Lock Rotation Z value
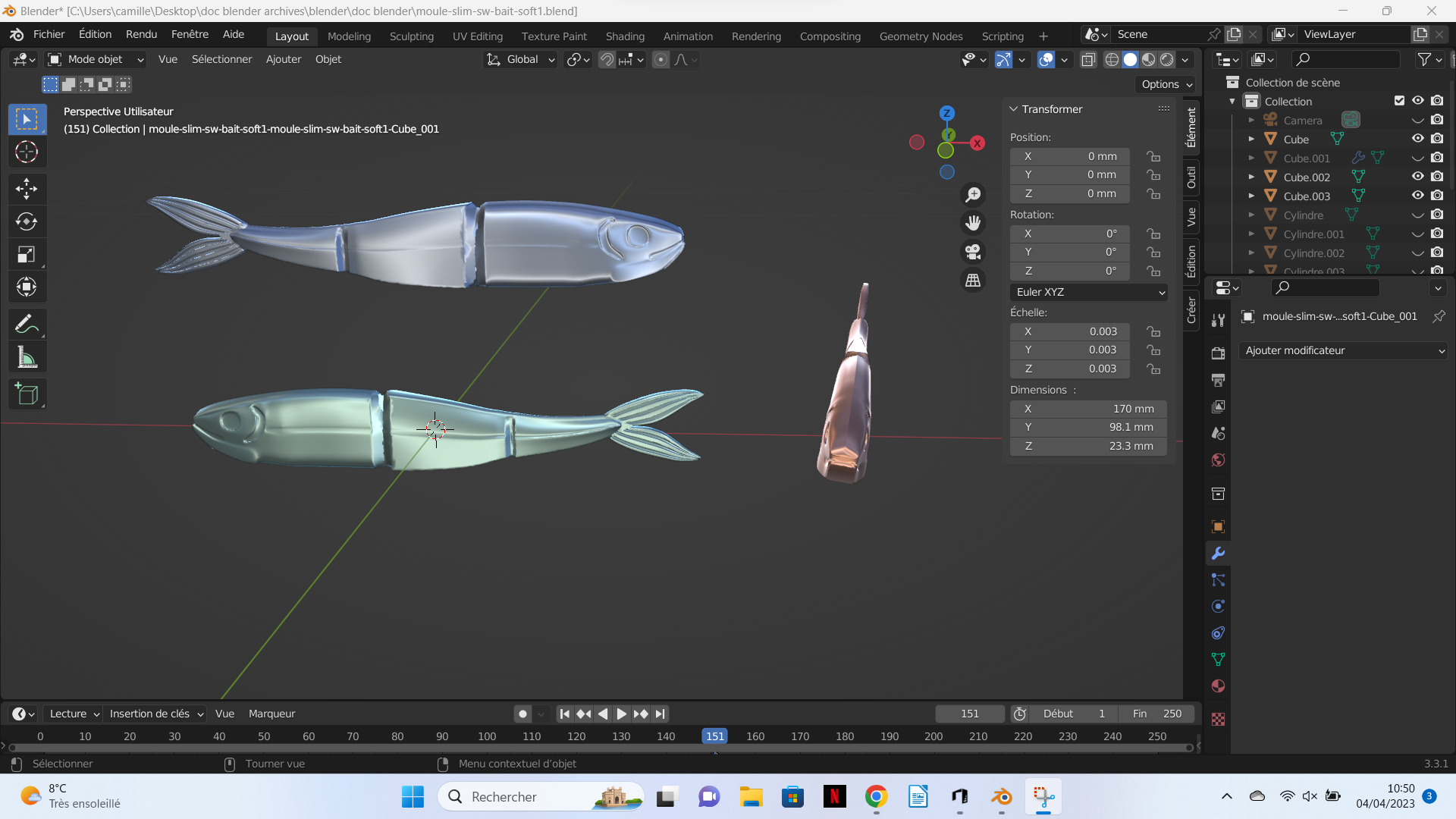Image resolution: width=1456 pixels, height=819 pixels. pyautogui.click(x=1153, y=271)
